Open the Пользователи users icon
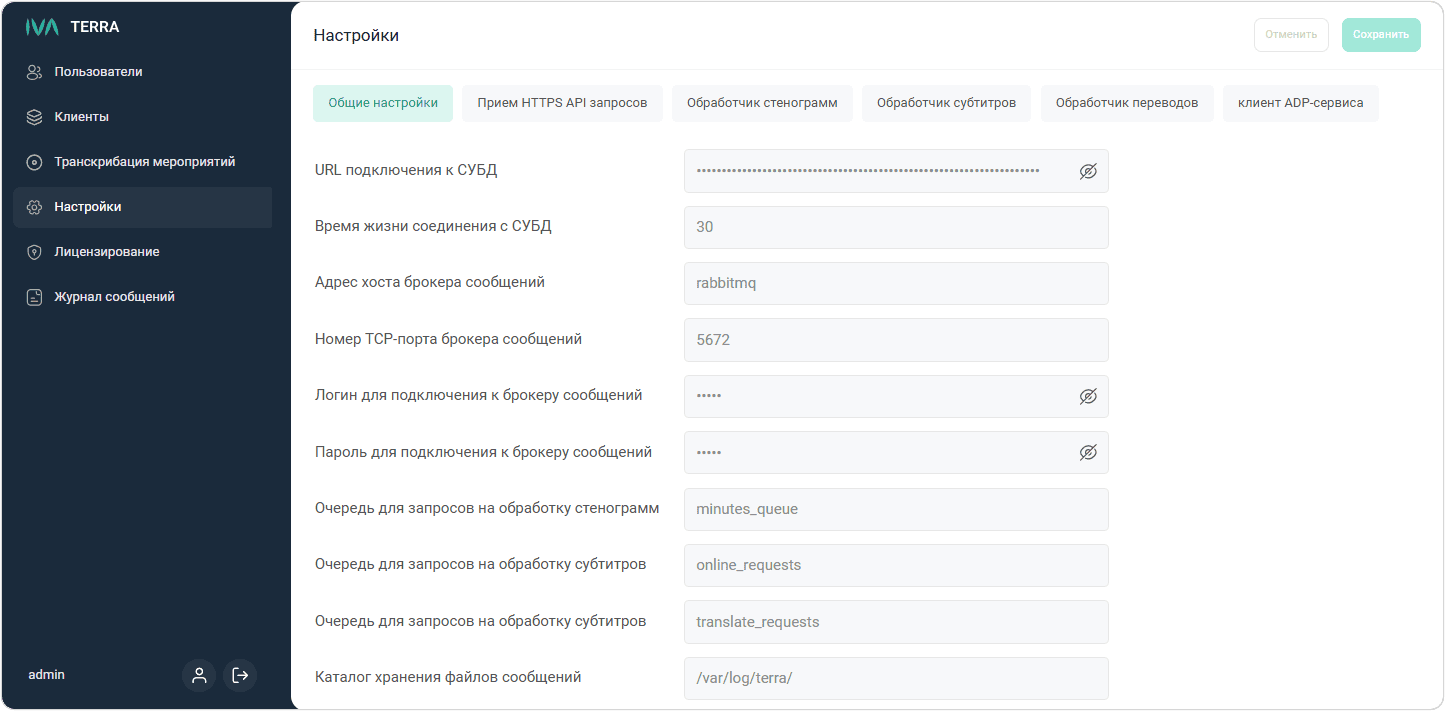The height and width of the screenshot is (711, 1445). pos(34,72)
